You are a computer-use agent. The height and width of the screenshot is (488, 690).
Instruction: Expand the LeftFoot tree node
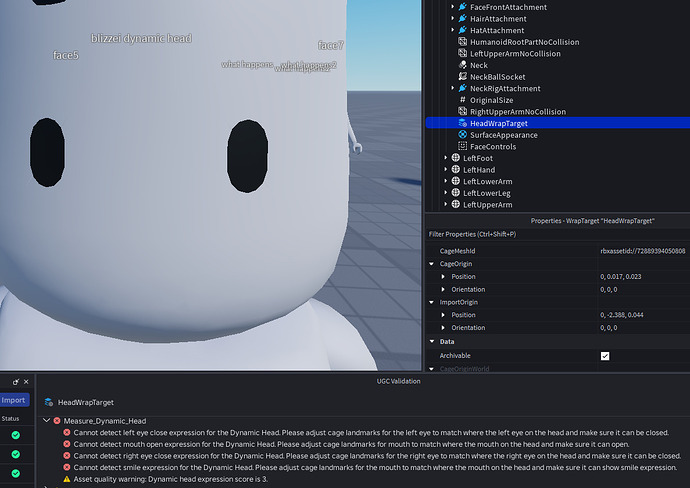[x=445, y=158]
